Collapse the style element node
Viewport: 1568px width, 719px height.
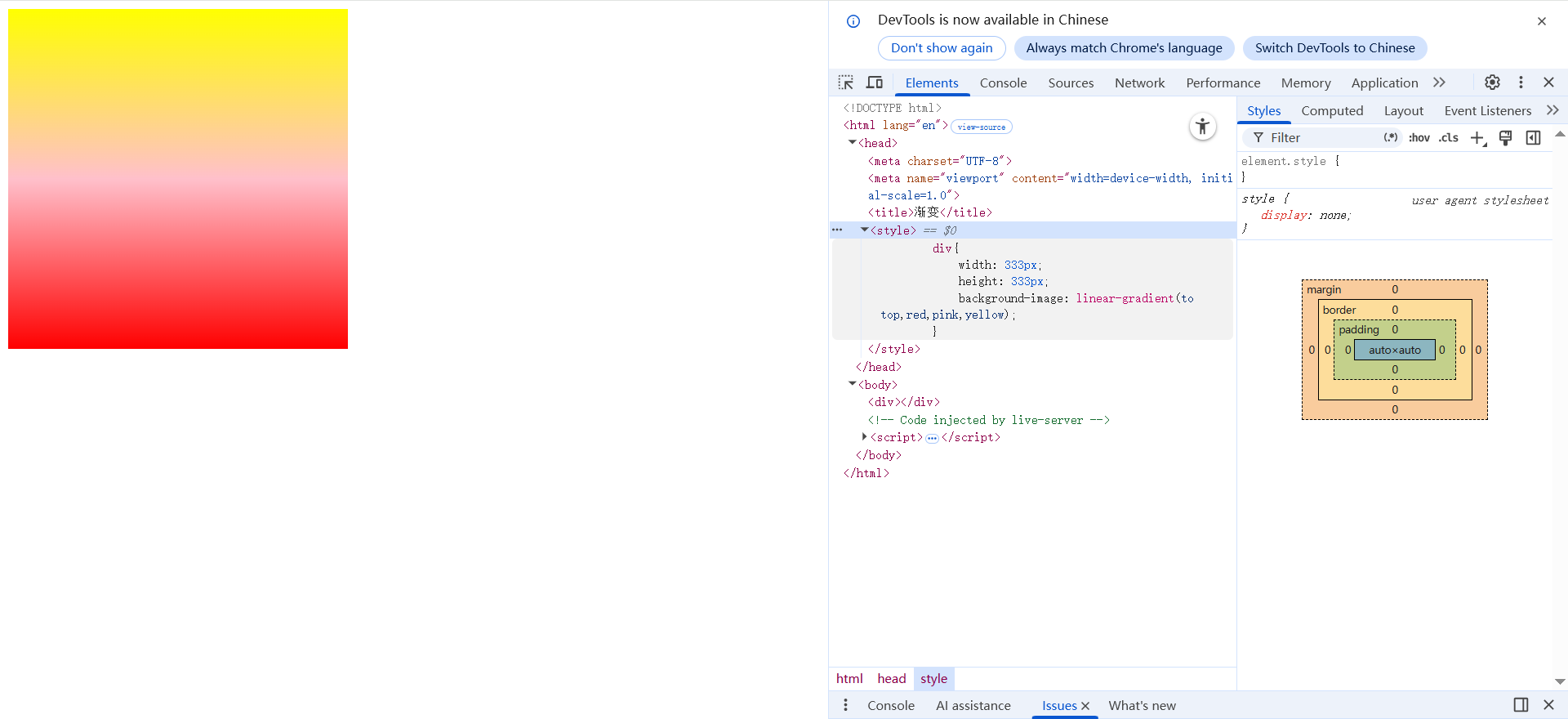864,230
